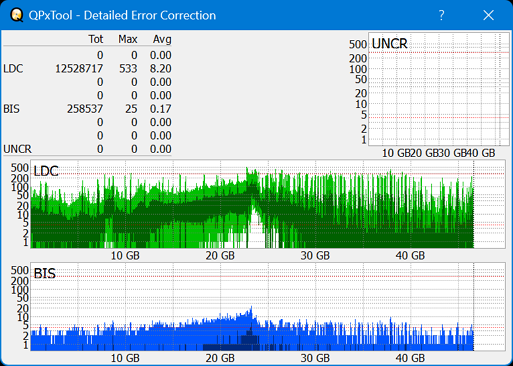
Task: Click the LDC row label in table
Action: tap(13, 69)
